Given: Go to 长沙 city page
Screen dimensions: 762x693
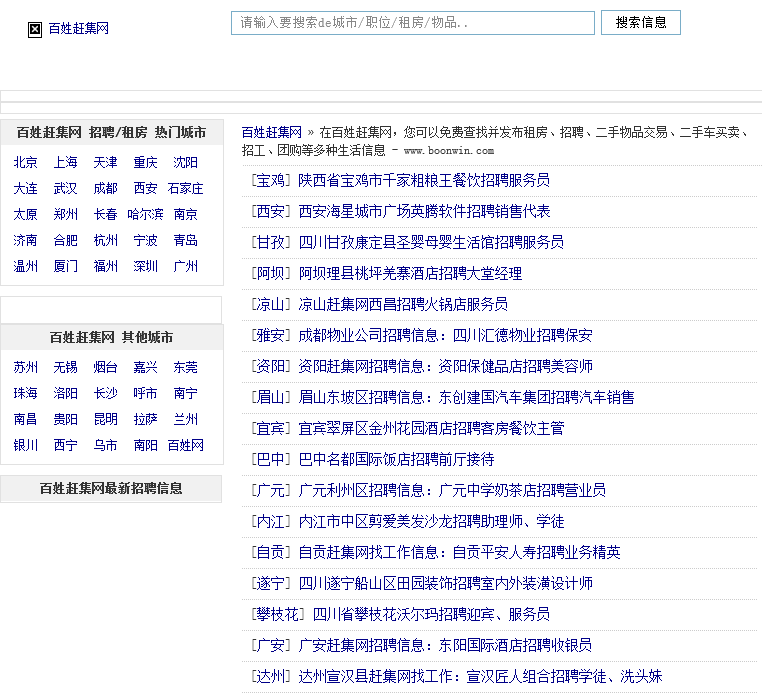Looking at the screenshot, I should 105,393.
